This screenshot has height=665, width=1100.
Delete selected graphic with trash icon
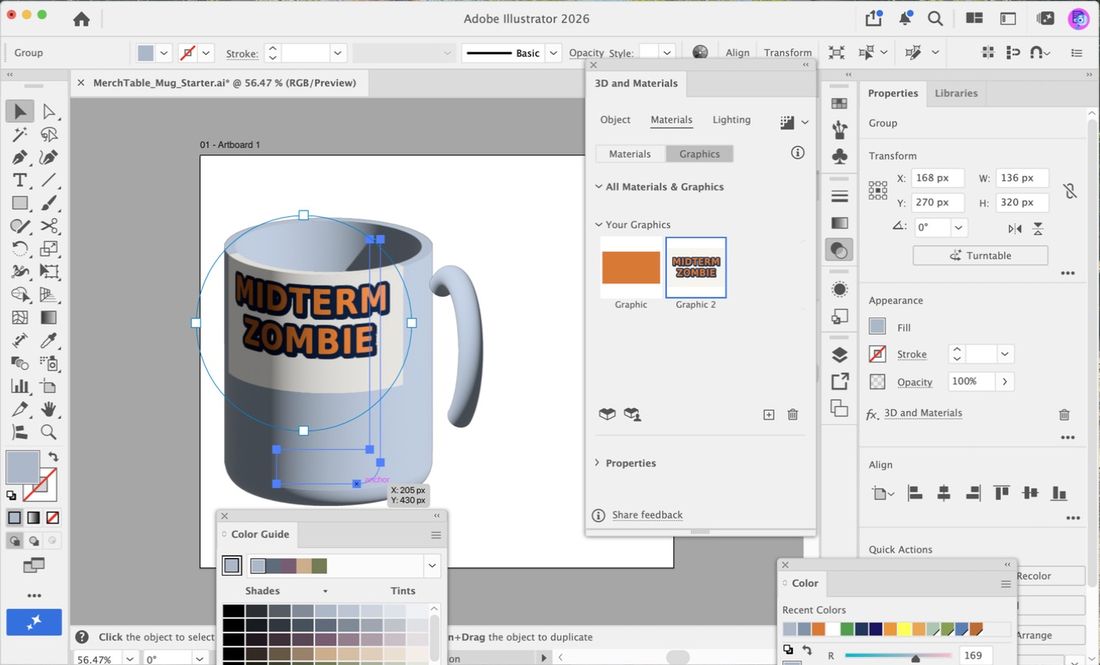(793, 415)
